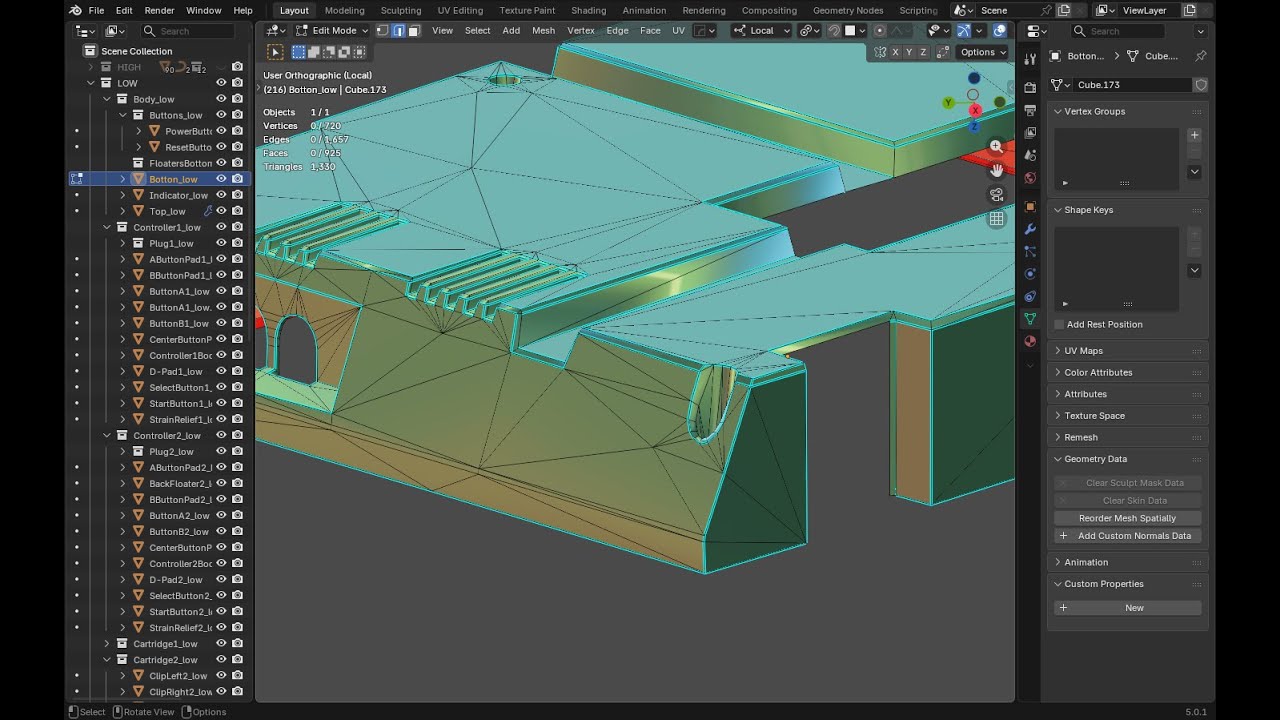Open the Mesh menu in viewport header
Image resolution: width=1280 pixels, height=720 pixels.
click(543, 30)
